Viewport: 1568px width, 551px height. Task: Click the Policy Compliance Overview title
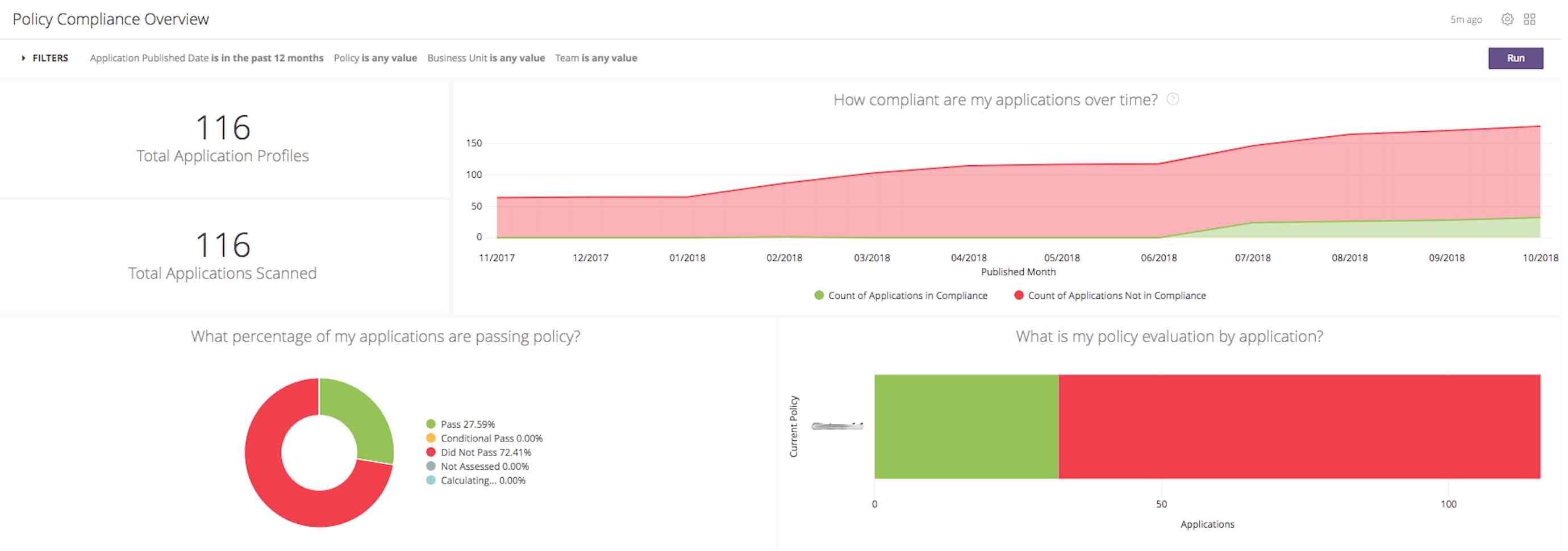point(111,19)
